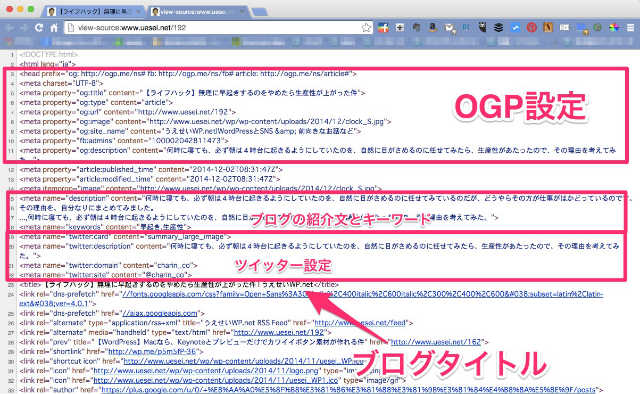640x394 pixels.
Task: Open the shortcut icon uesei_WP png link
Action: 243,361
